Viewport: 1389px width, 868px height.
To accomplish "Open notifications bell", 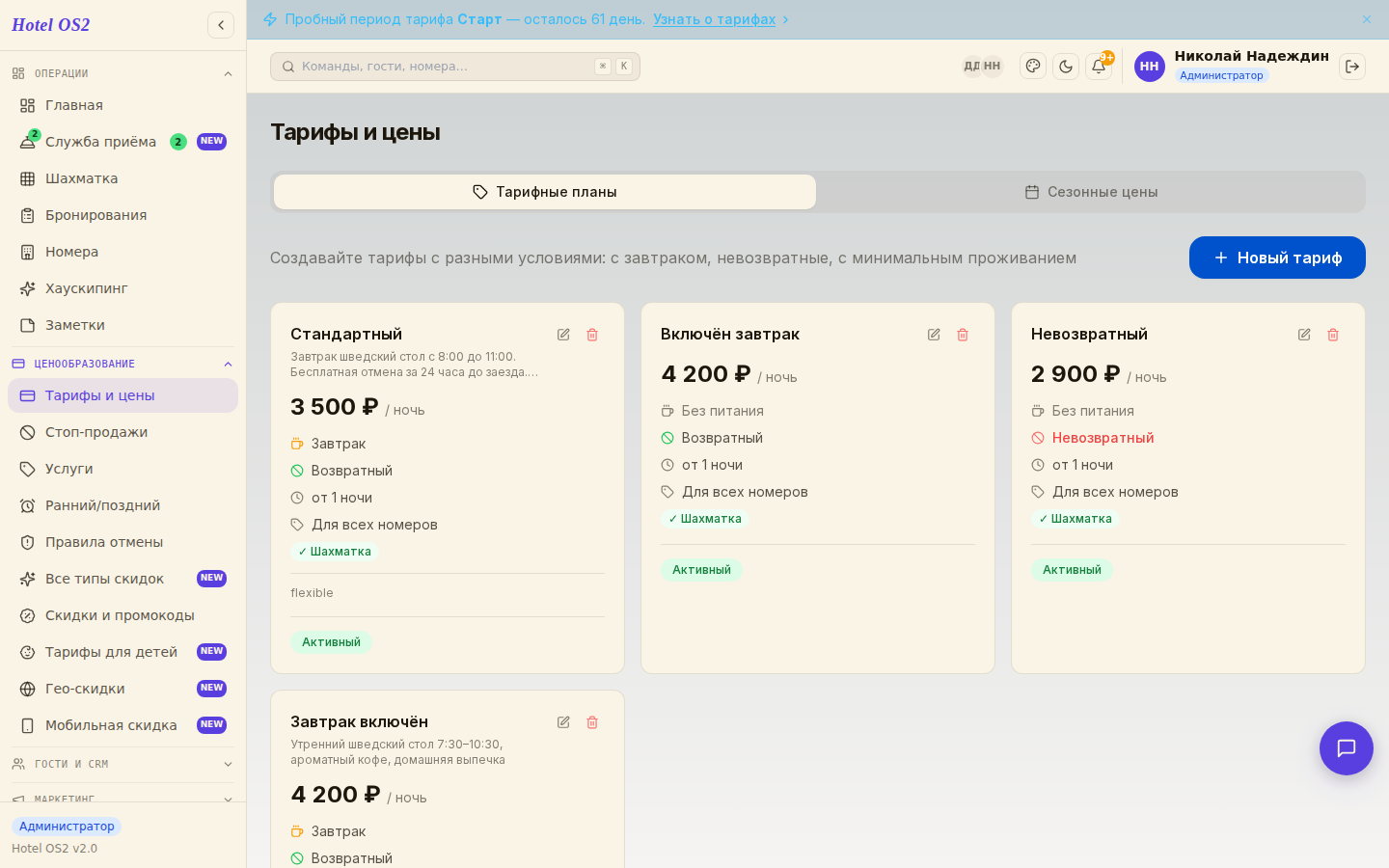I will point(1099,67).
